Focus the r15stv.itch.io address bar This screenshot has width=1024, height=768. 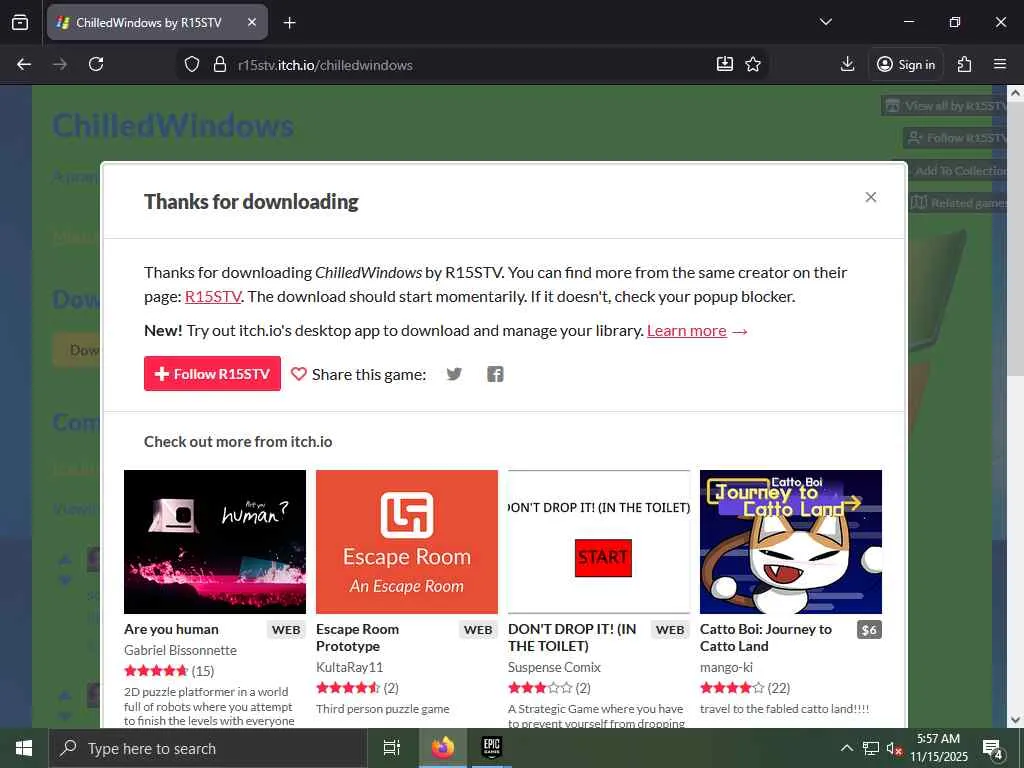[470, 65]
